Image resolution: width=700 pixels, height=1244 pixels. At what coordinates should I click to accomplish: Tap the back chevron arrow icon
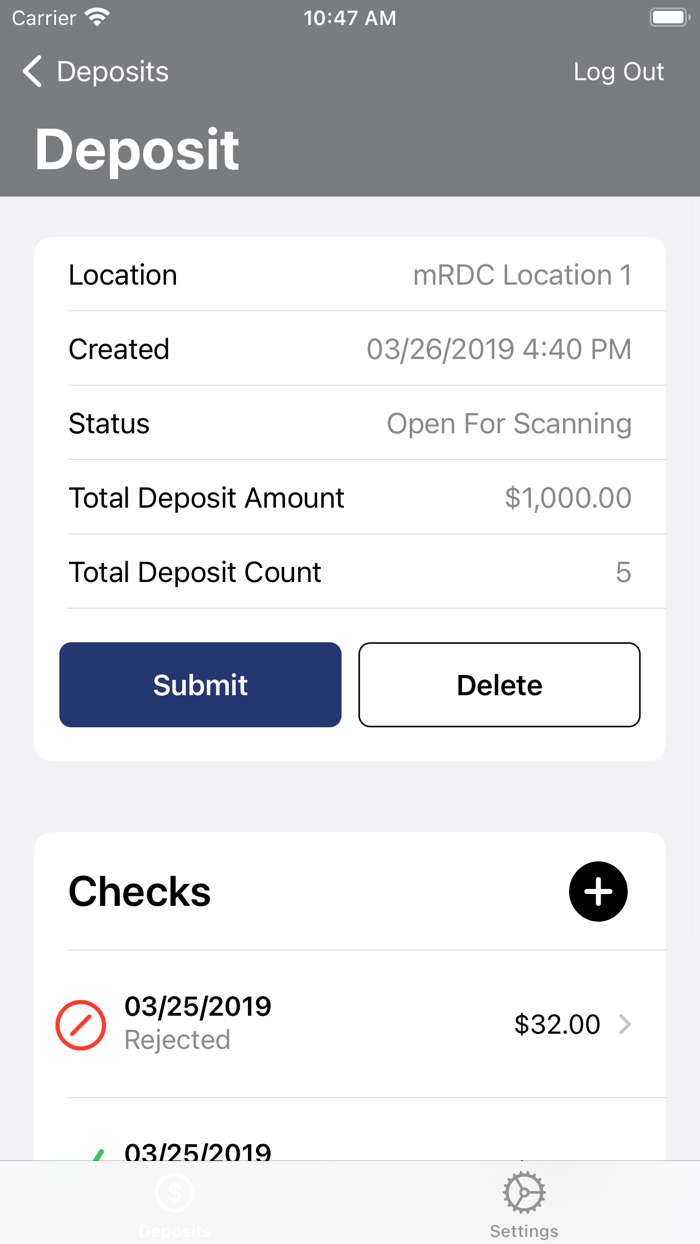pyautogui.click(x=31, y=71)
